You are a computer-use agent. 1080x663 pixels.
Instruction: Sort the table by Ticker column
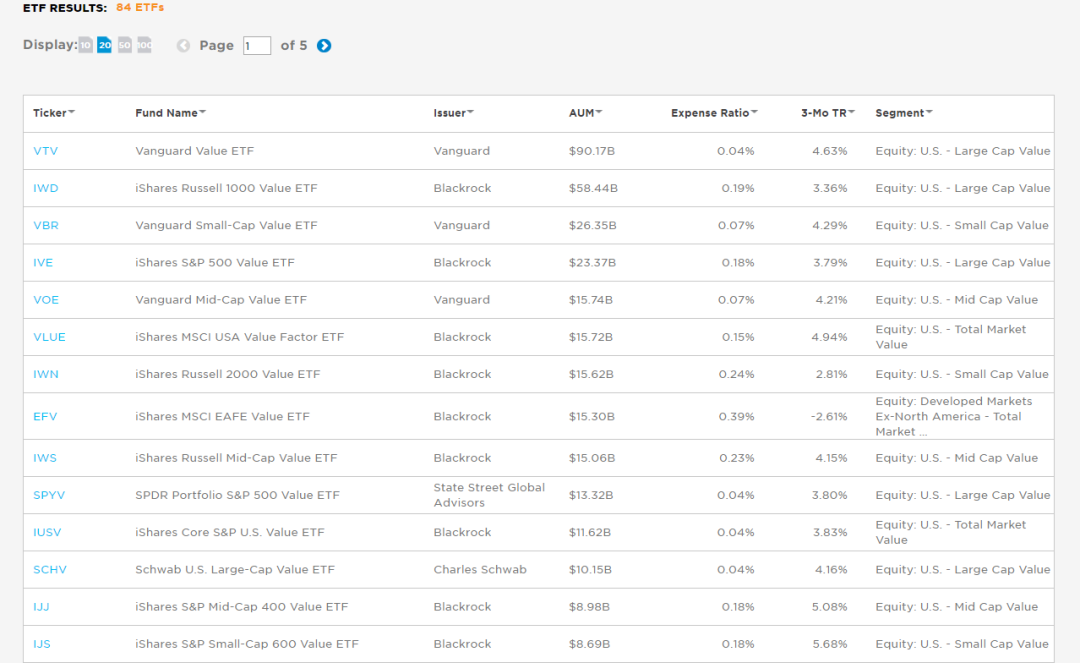[54, 113]
